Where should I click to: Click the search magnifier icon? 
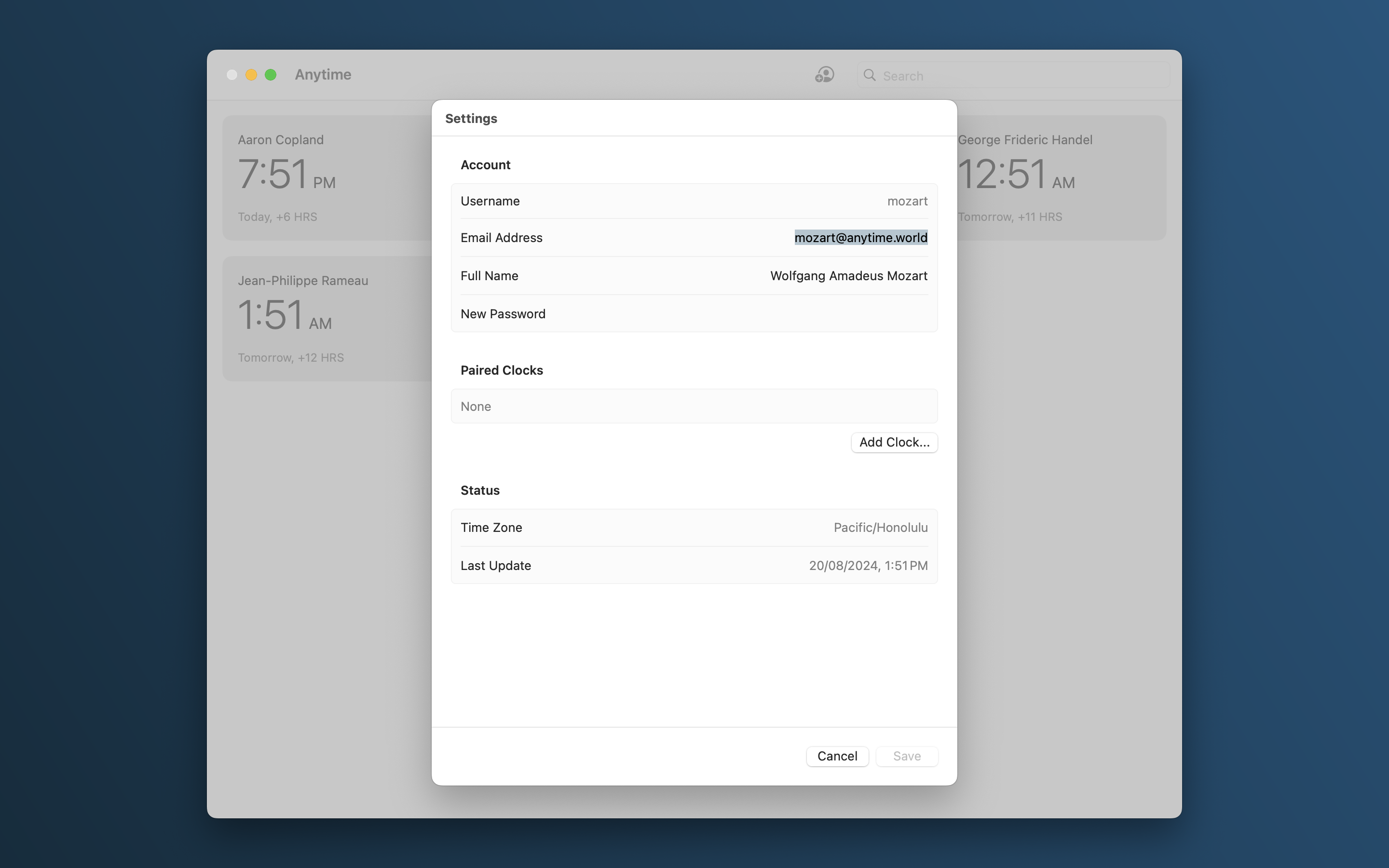coord(870,75)
